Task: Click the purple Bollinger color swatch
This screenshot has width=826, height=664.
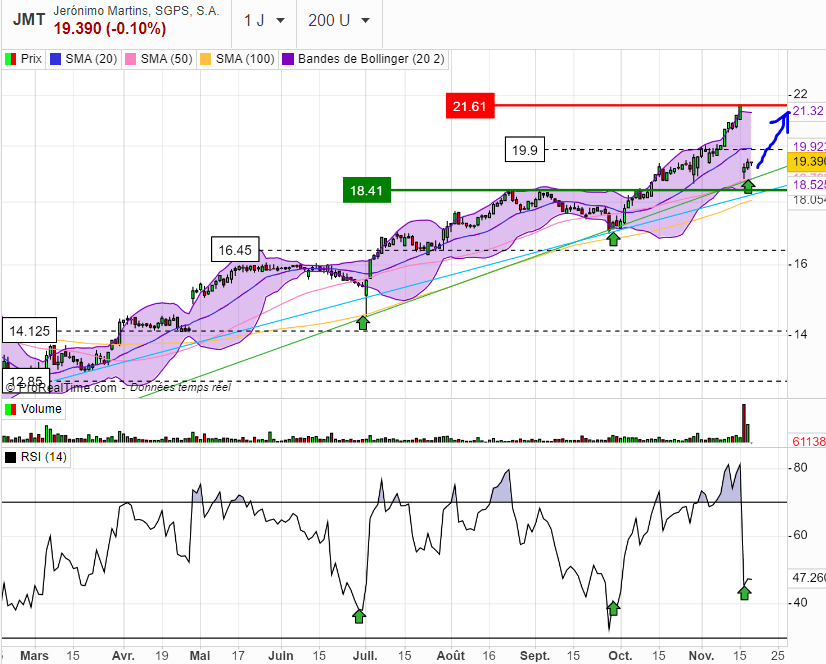Action: (x=288, y=59)
